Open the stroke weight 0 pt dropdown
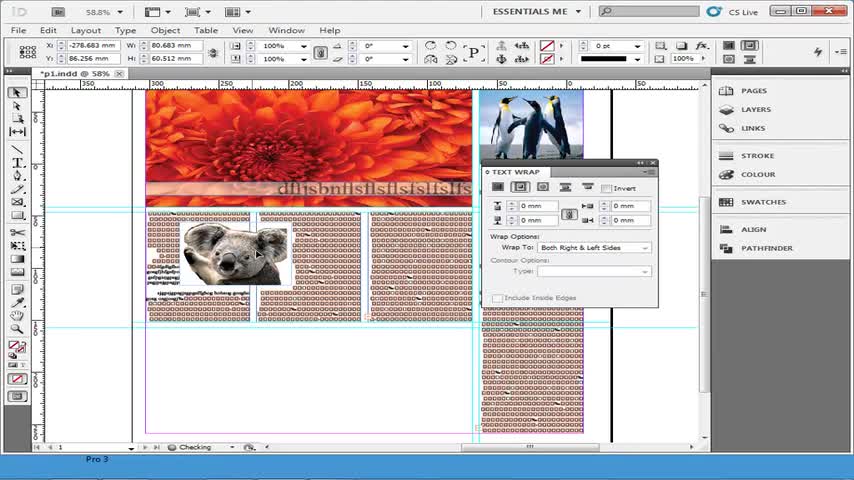This screenshot has width=854, height=480. pos(637,46)
